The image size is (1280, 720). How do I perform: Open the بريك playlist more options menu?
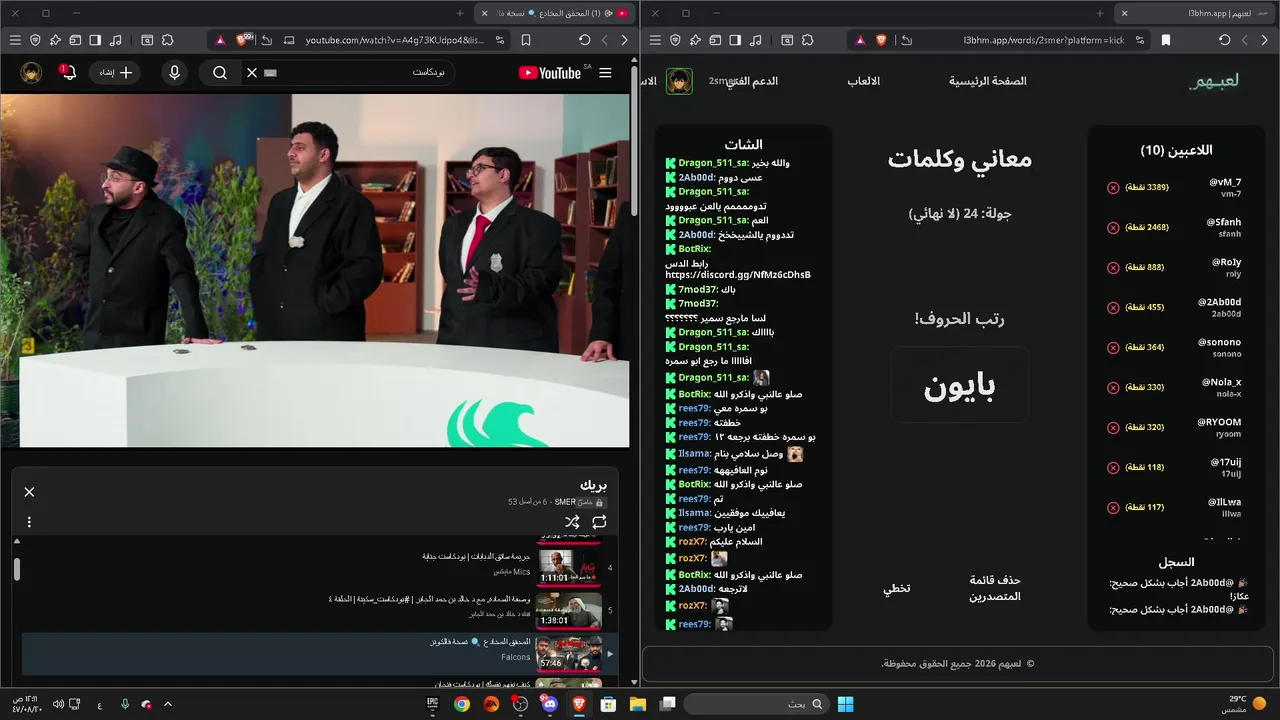[x=29, y=522]
